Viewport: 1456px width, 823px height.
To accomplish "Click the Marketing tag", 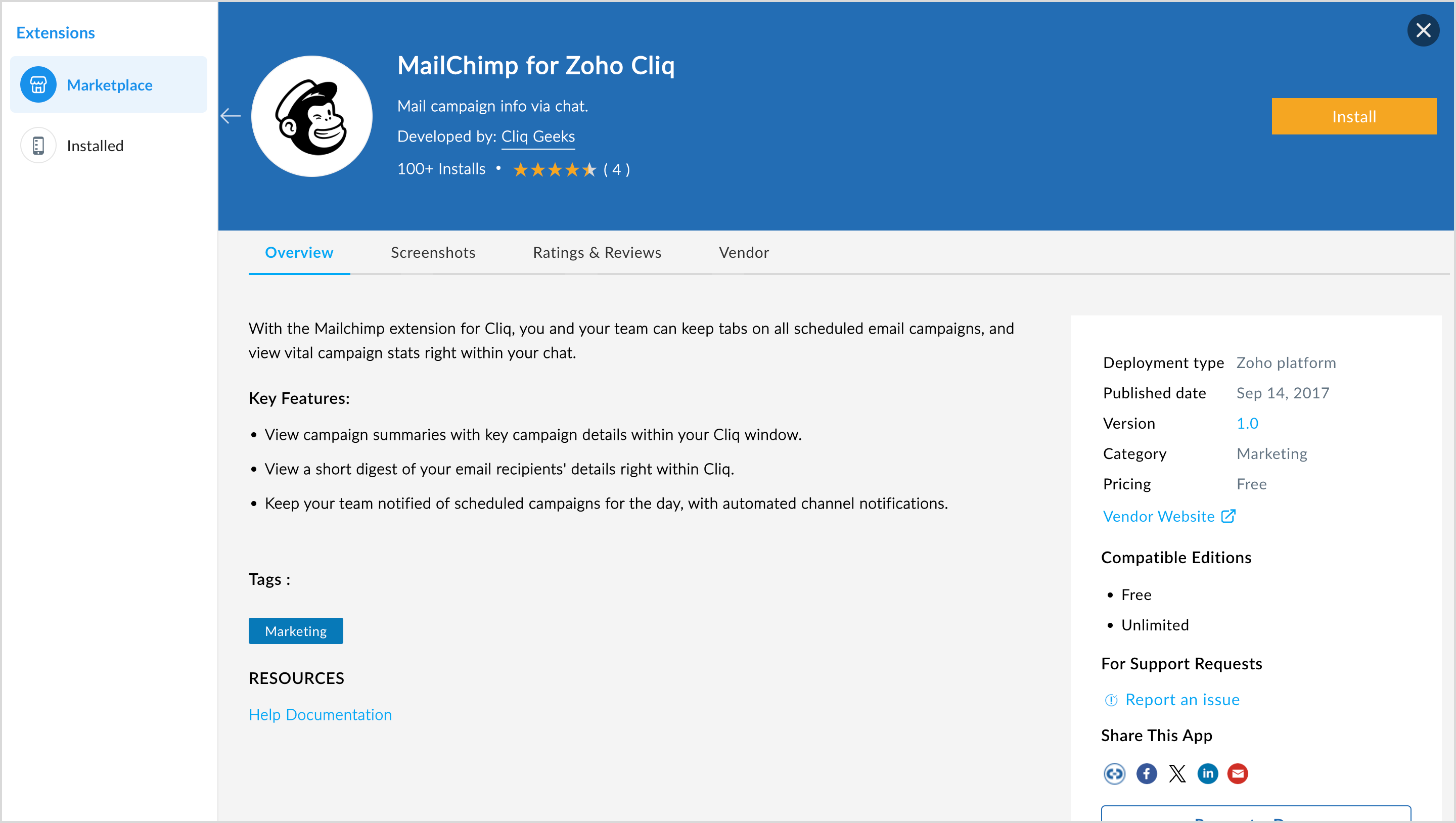I will coord(296,631).
